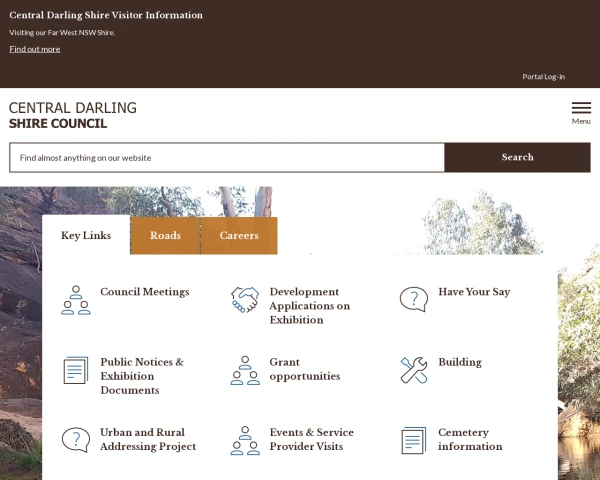Open the Building link

460,362
